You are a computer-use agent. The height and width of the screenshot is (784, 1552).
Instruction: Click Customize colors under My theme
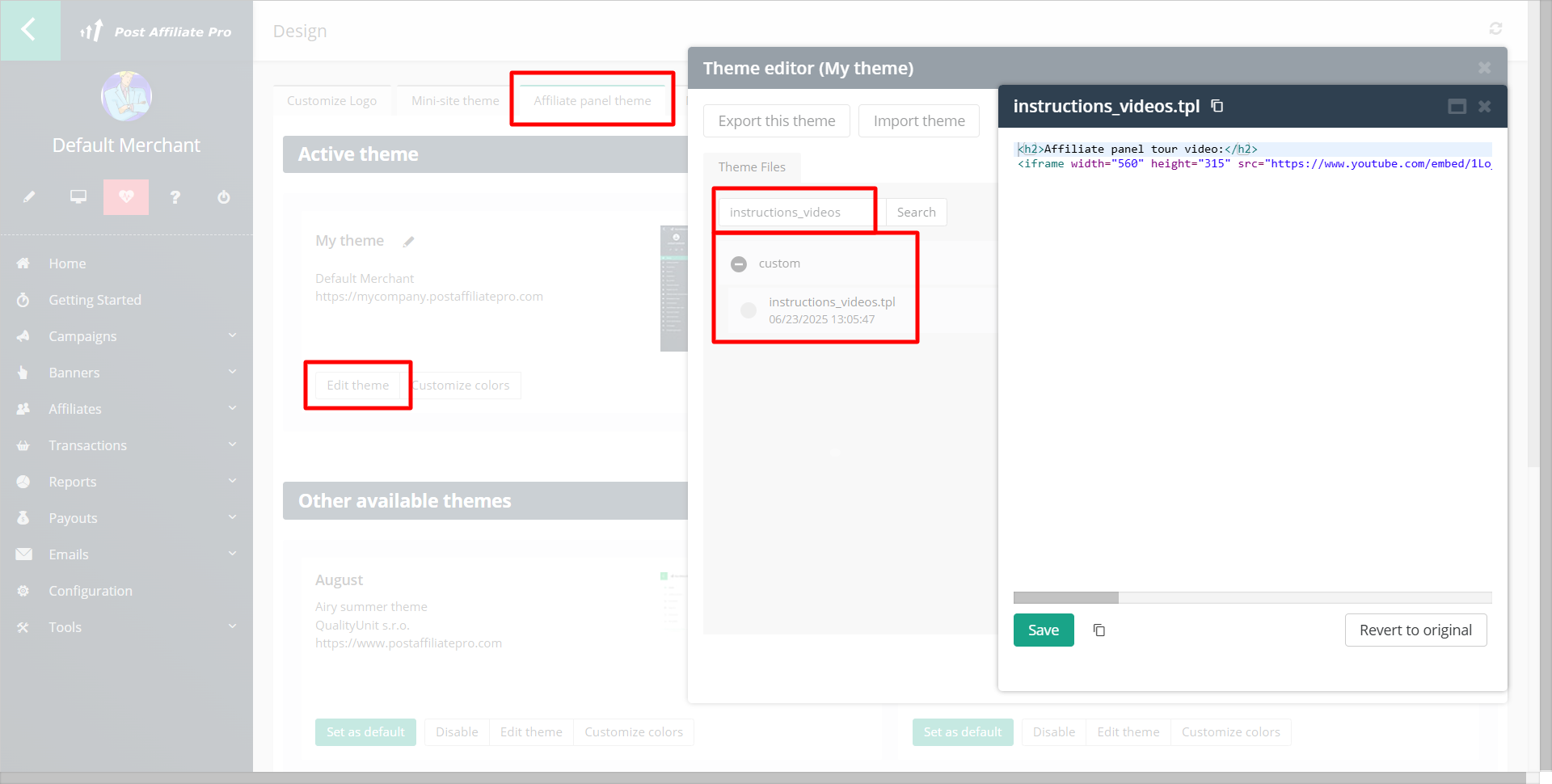pyautogui.click(x=461, y=386)
